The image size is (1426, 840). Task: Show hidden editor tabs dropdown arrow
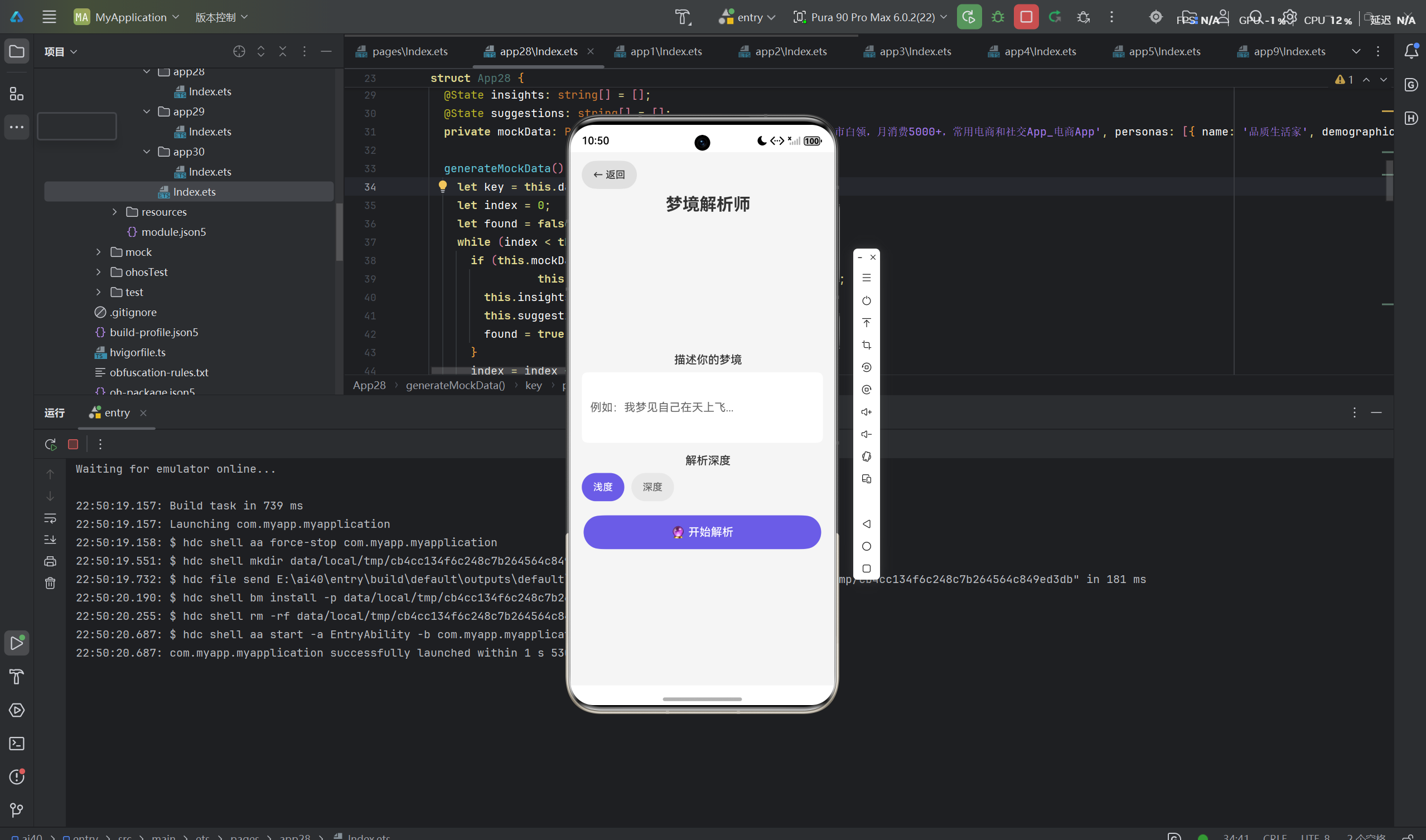pos(1356,51)
